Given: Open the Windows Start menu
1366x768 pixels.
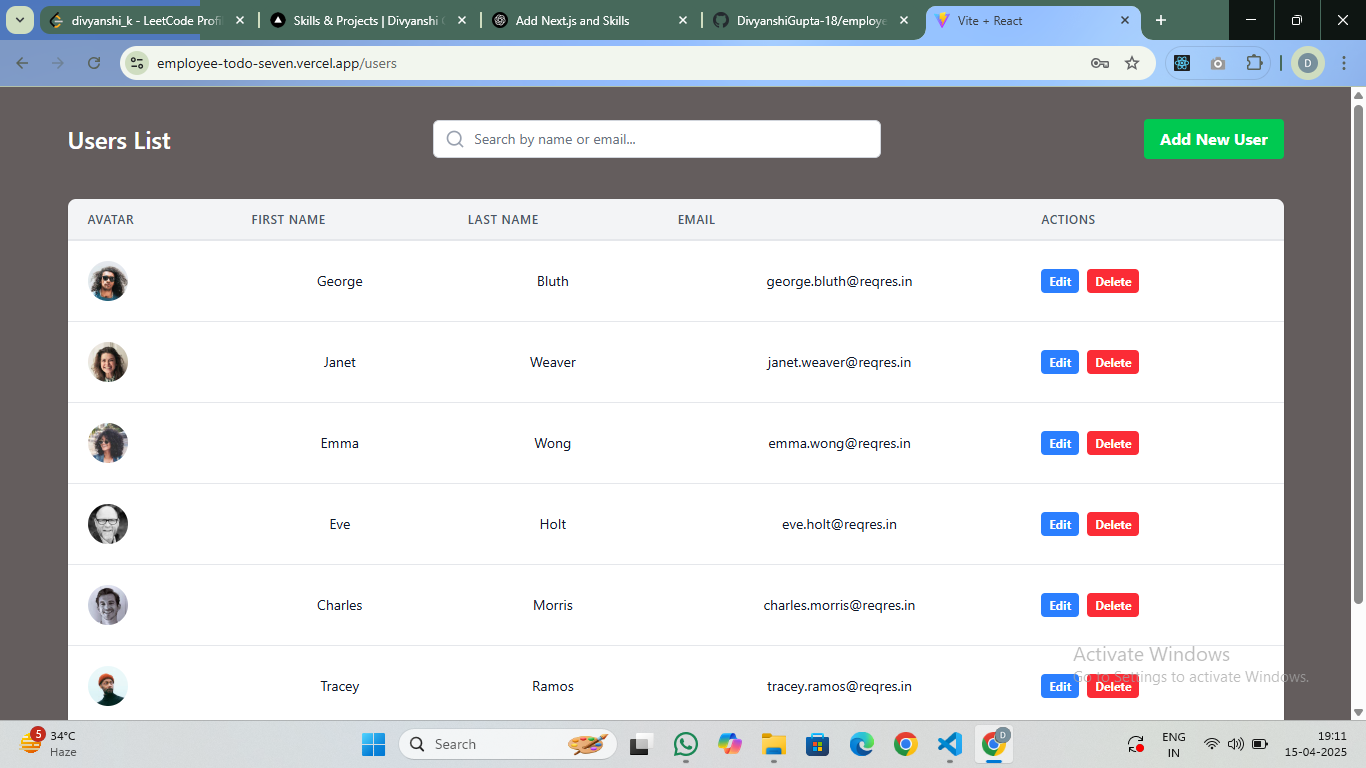Looking at the screenshot, I should pyautogui.click(x=373, y=744).
